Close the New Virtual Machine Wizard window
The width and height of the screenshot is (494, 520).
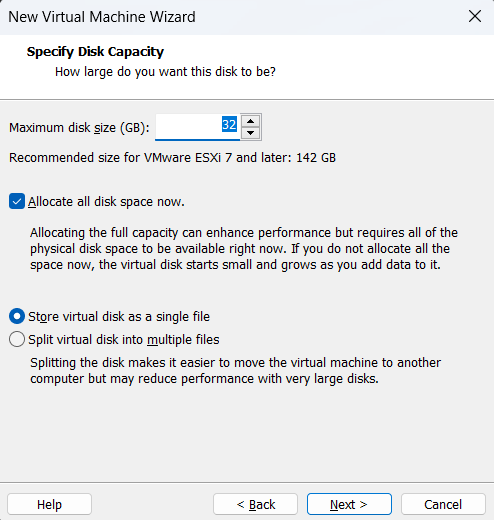pyautogui.click(x=475, y=16)
